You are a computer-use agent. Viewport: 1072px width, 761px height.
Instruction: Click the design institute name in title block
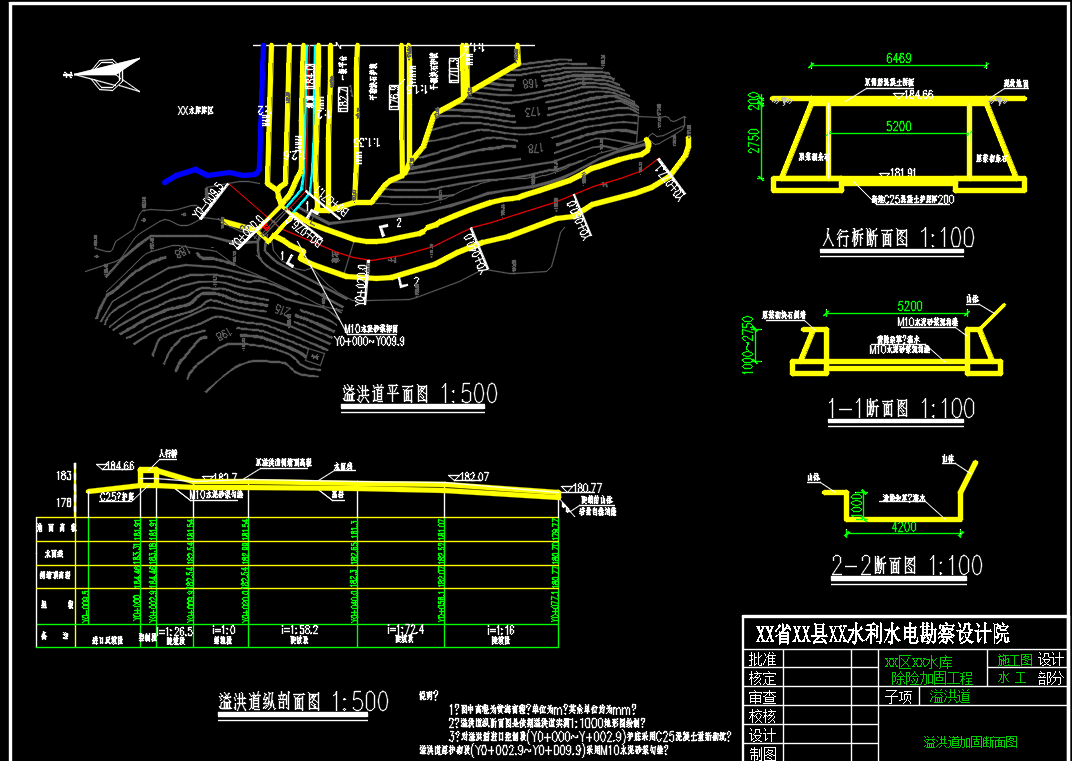coord(882,634)
